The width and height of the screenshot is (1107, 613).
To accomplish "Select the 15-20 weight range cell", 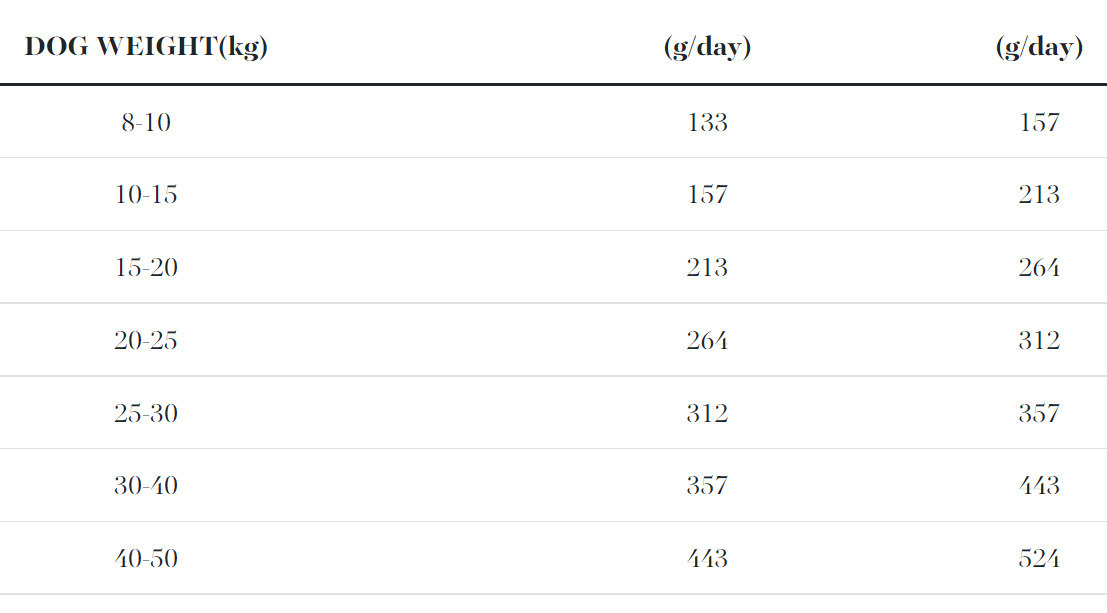I will pos(146,267).
